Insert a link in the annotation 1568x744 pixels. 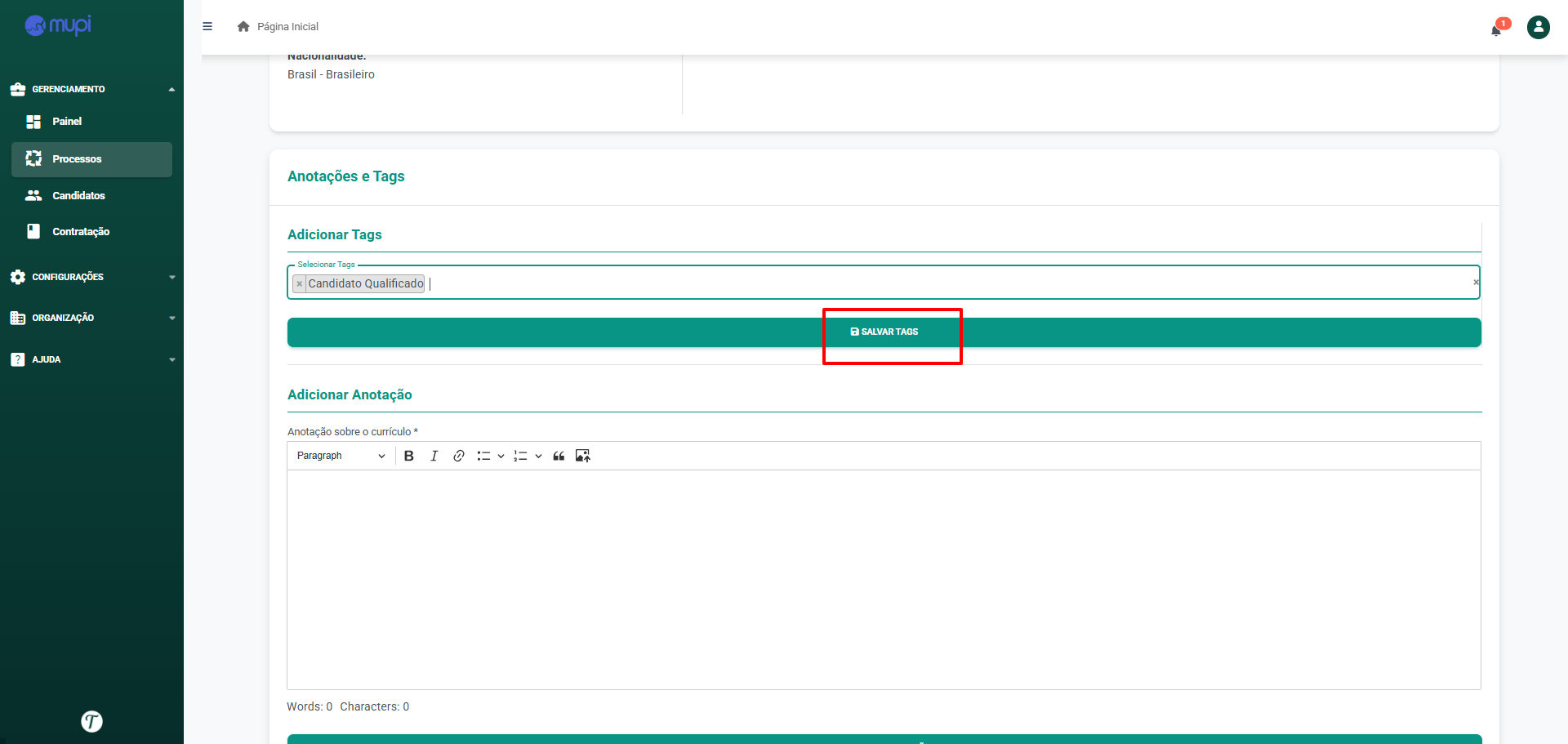click(459, 456)
